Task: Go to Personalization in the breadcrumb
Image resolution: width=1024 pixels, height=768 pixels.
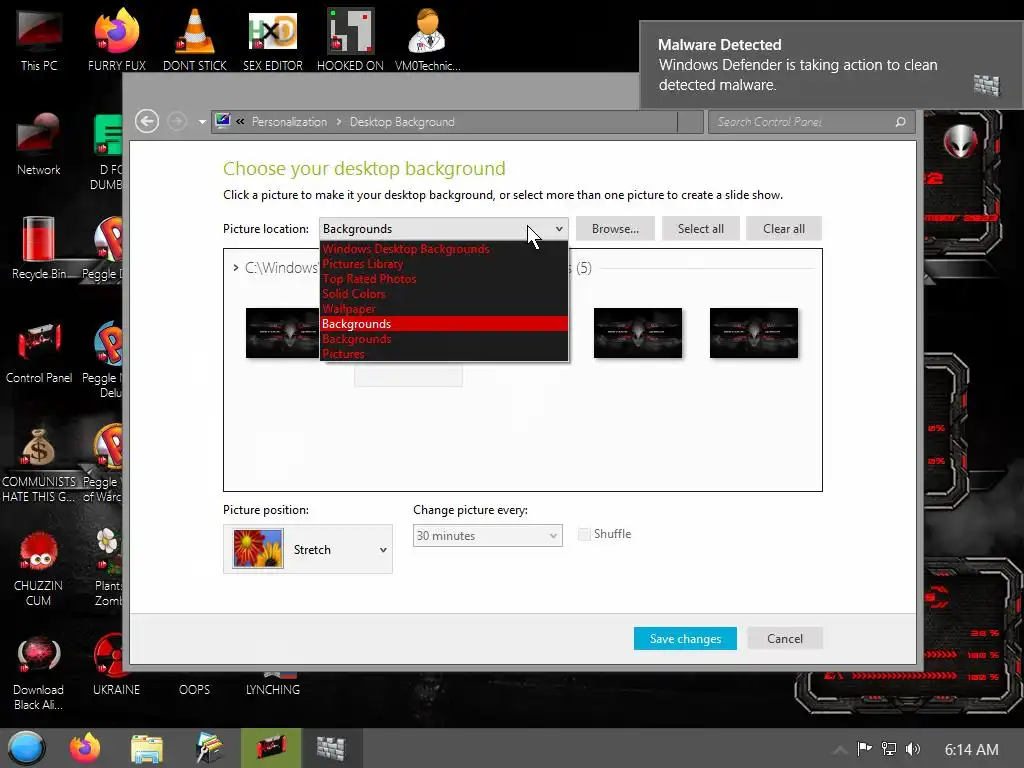Action: 289,121
